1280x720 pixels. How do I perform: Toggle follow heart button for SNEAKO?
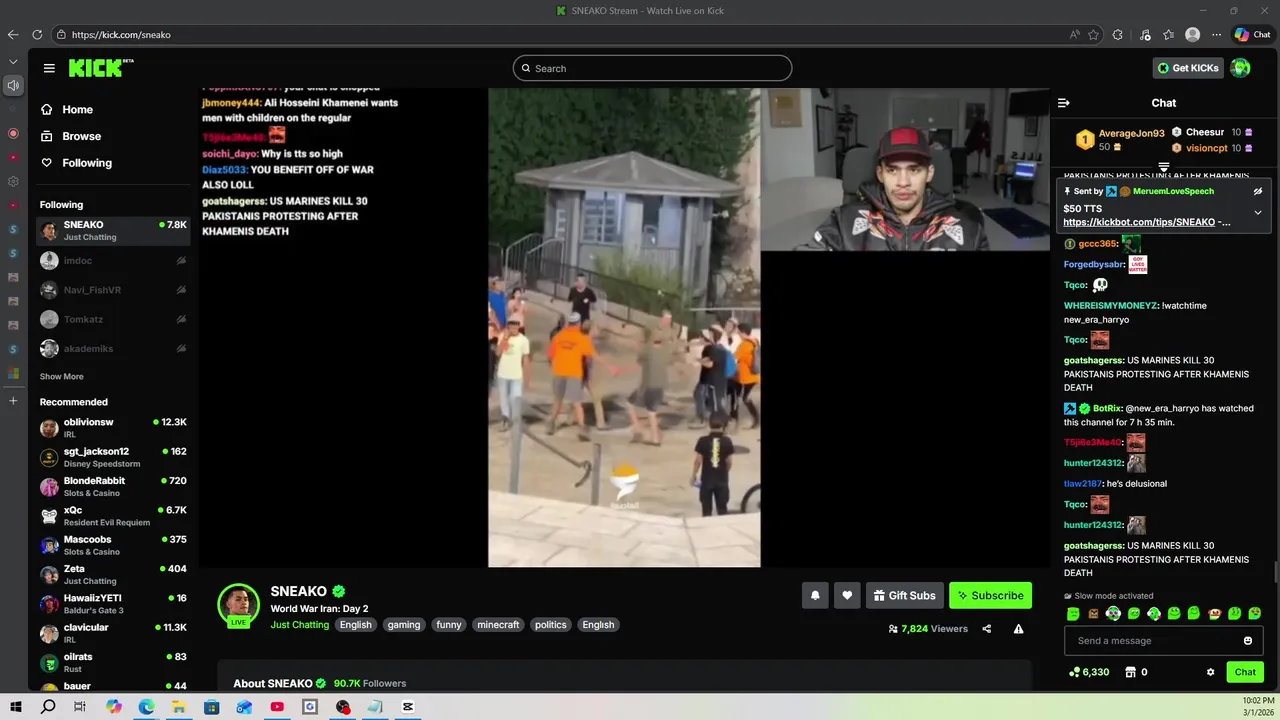847,595
